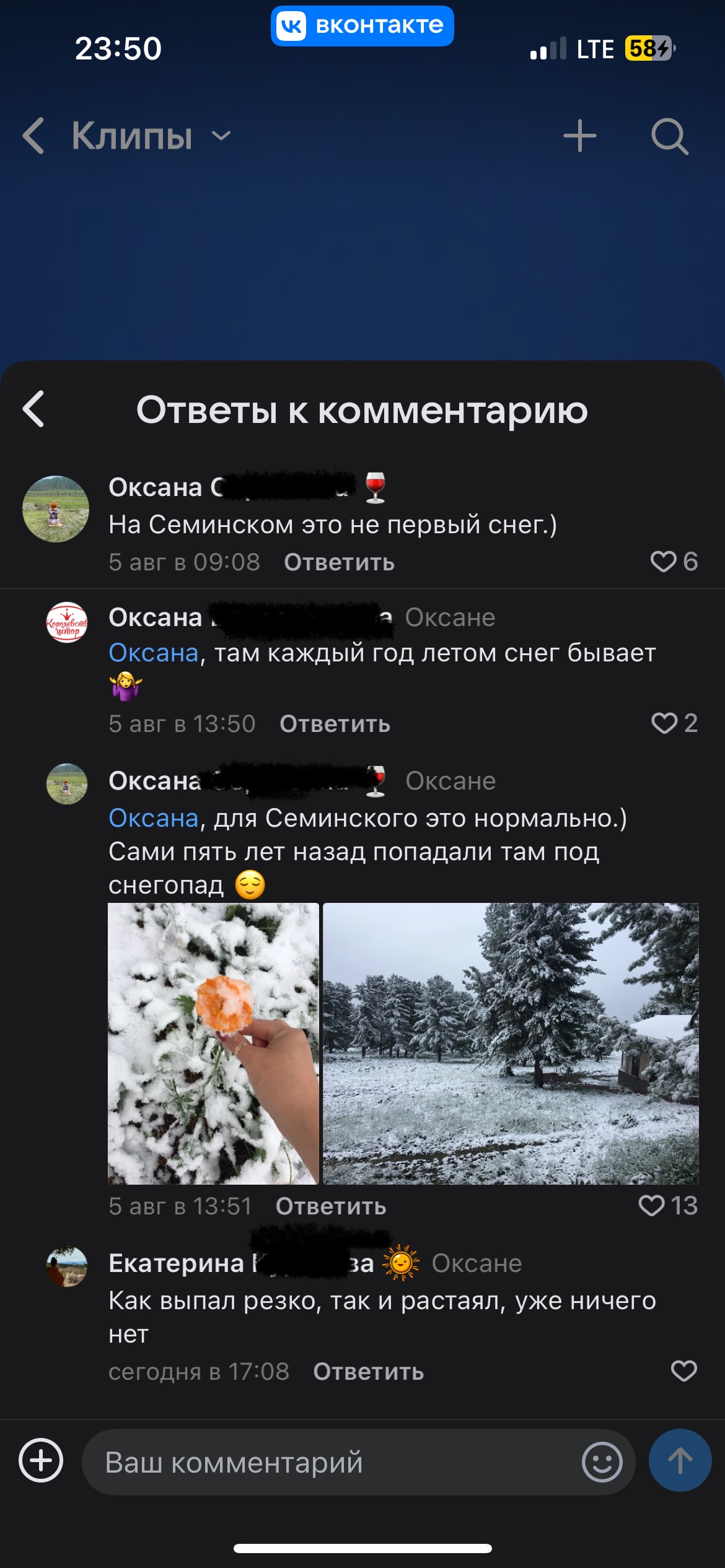This screenshot has height=1568, width=725.
Task: Open the emoji picker in comment field
Action: [x=602, y=1461]
